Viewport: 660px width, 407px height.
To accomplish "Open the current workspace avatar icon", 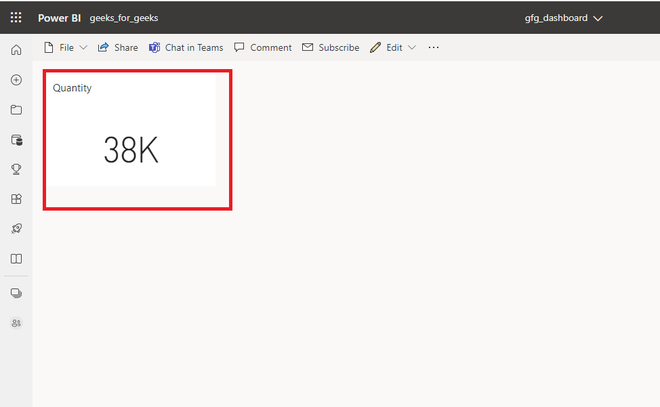I will pos(16,323).
